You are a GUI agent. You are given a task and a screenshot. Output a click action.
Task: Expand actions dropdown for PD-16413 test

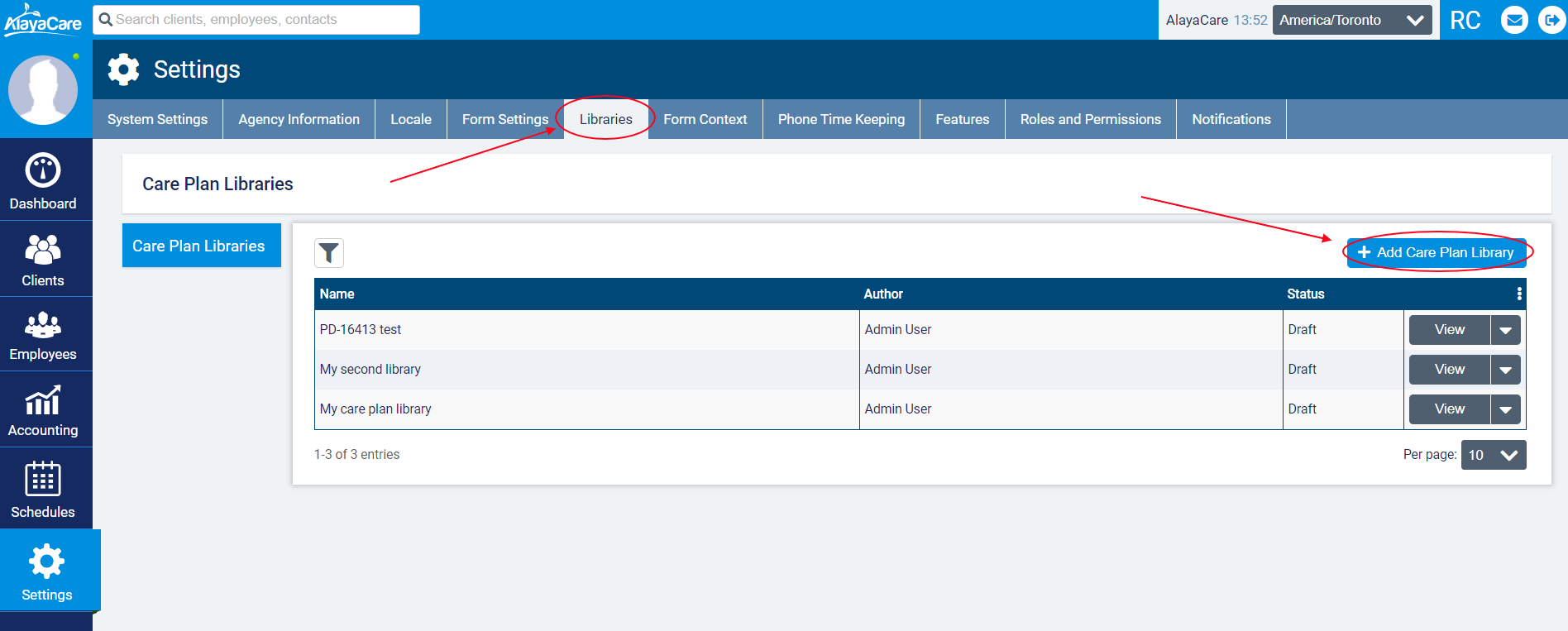point(1505,330)
